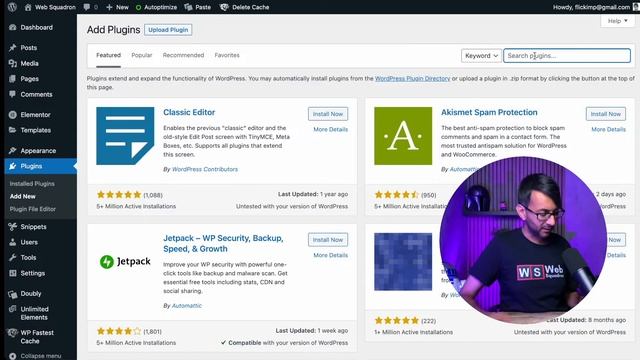Install the Akismet Spam Protection plugin
This screenshot has width=640, height=360.
[606, 114]
